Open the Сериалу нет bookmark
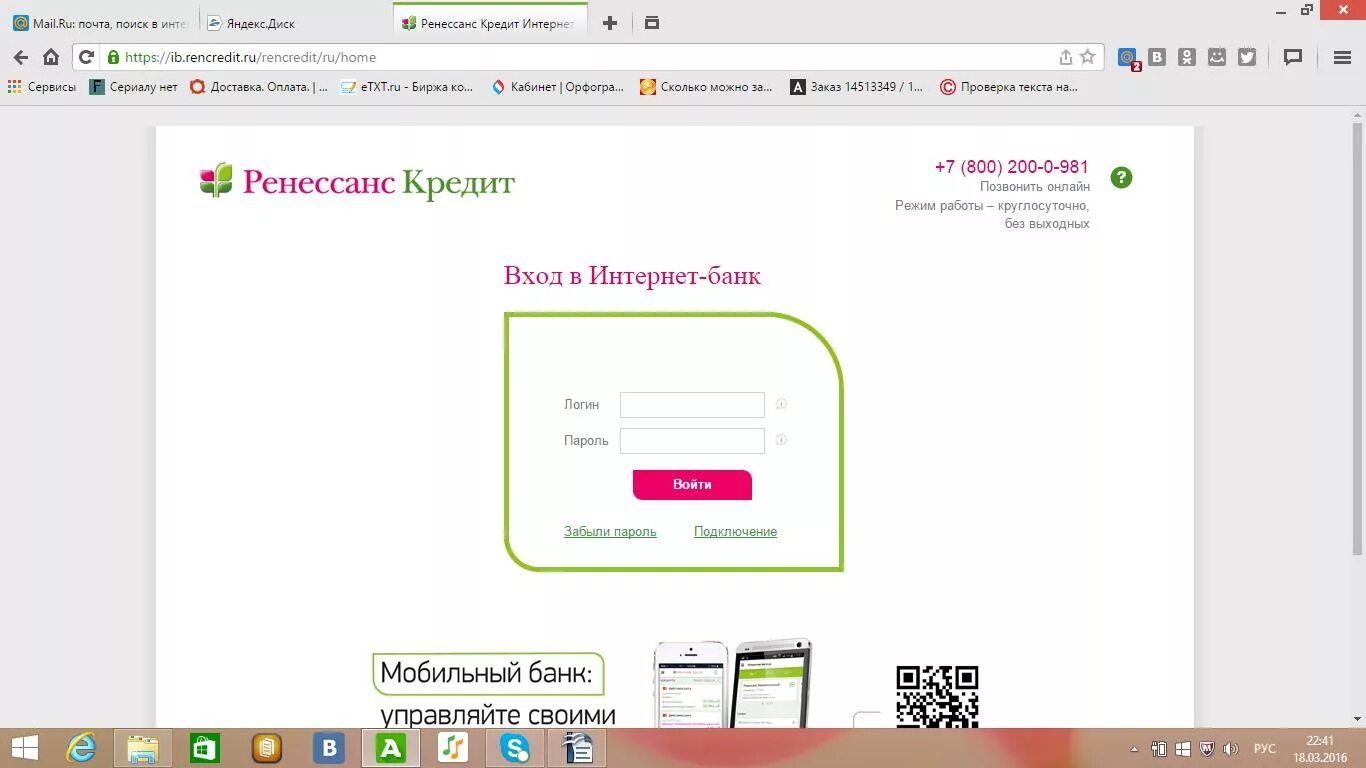 [x=134, y=87]
